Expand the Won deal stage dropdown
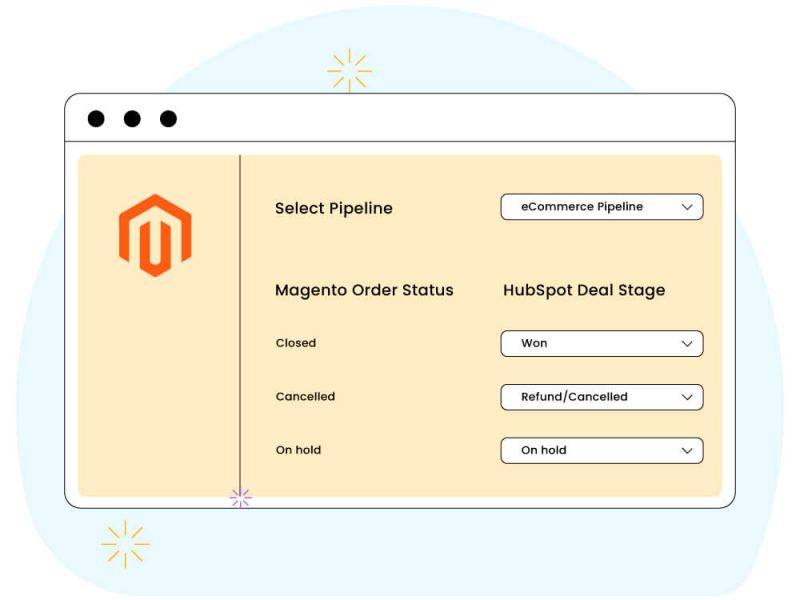 click(600, 343)
